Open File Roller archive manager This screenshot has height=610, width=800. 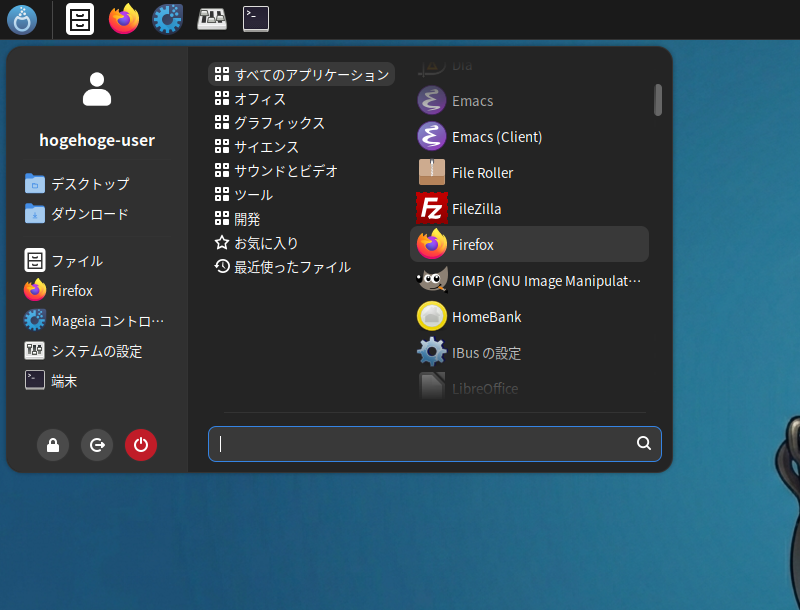coord(529,172)
